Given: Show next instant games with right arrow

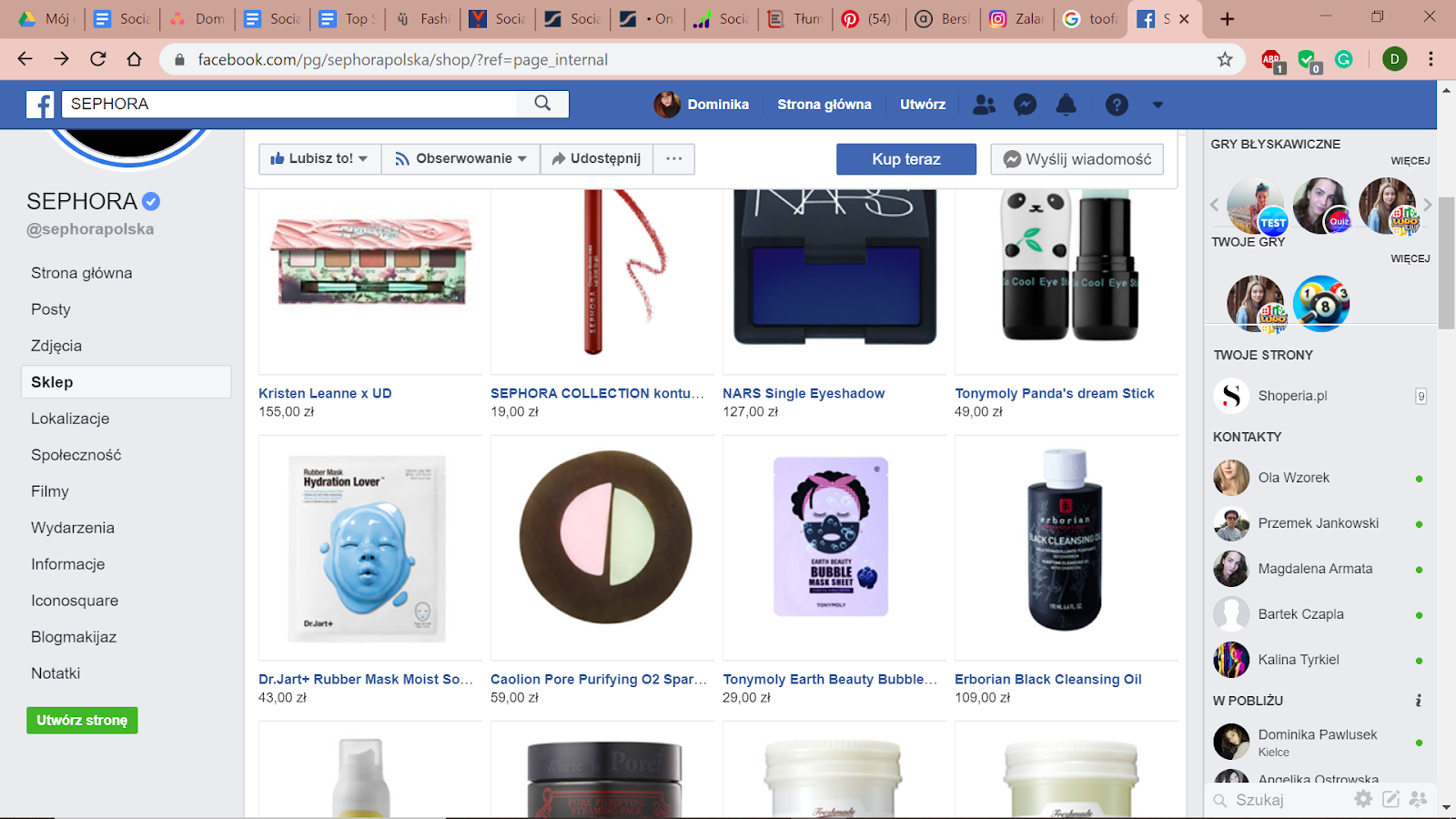Looking at the screenshot, I should point(1428,205).
